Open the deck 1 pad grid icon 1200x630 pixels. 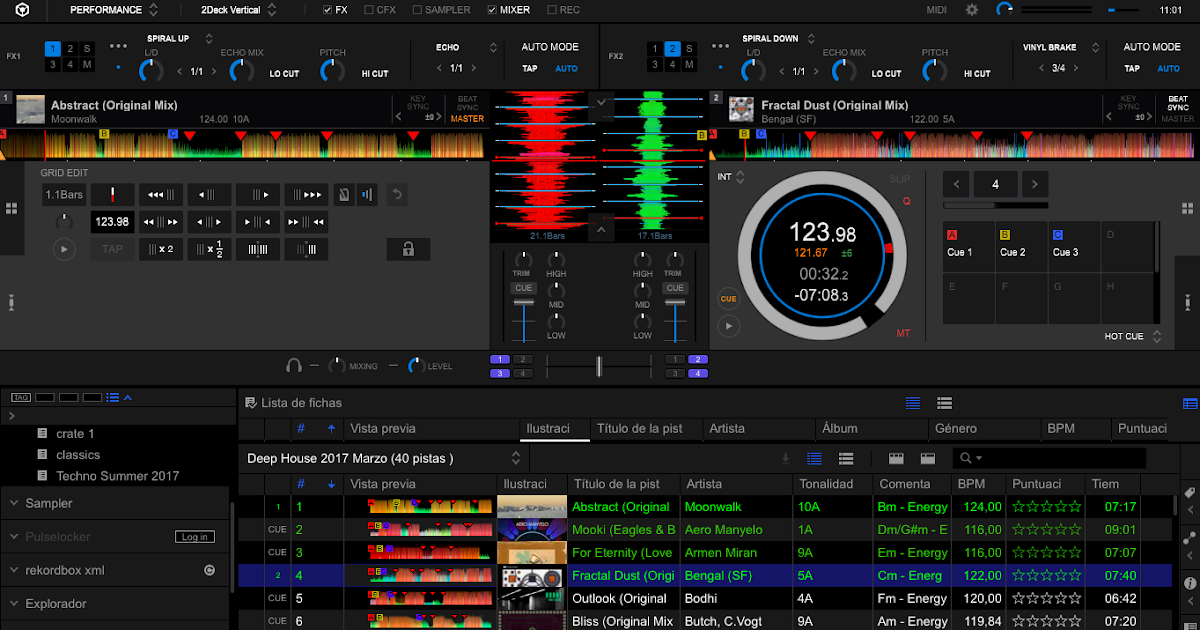tap(11, 209)
